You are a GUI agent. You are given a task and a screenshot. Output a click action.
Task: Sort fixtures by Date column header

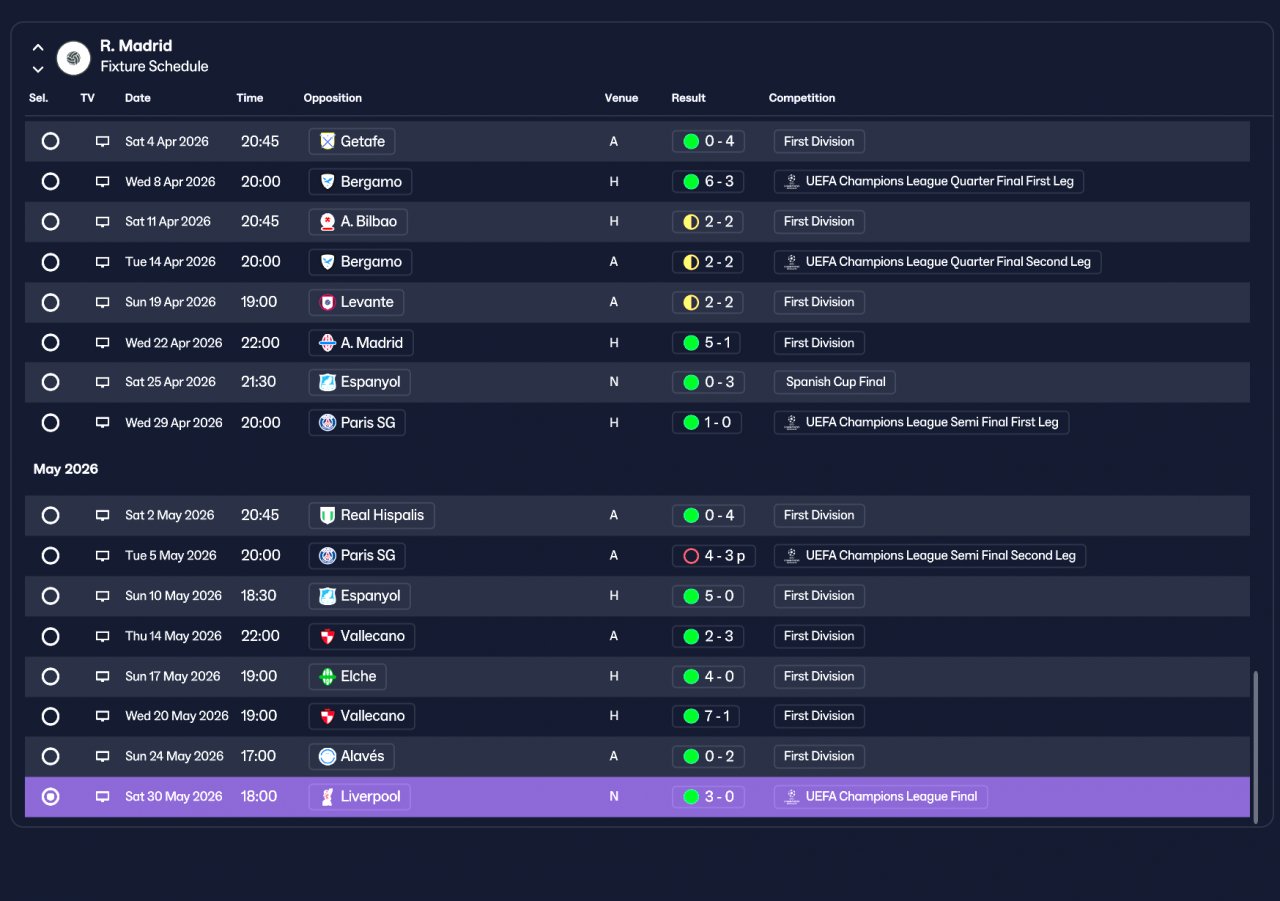click(138, 98)
